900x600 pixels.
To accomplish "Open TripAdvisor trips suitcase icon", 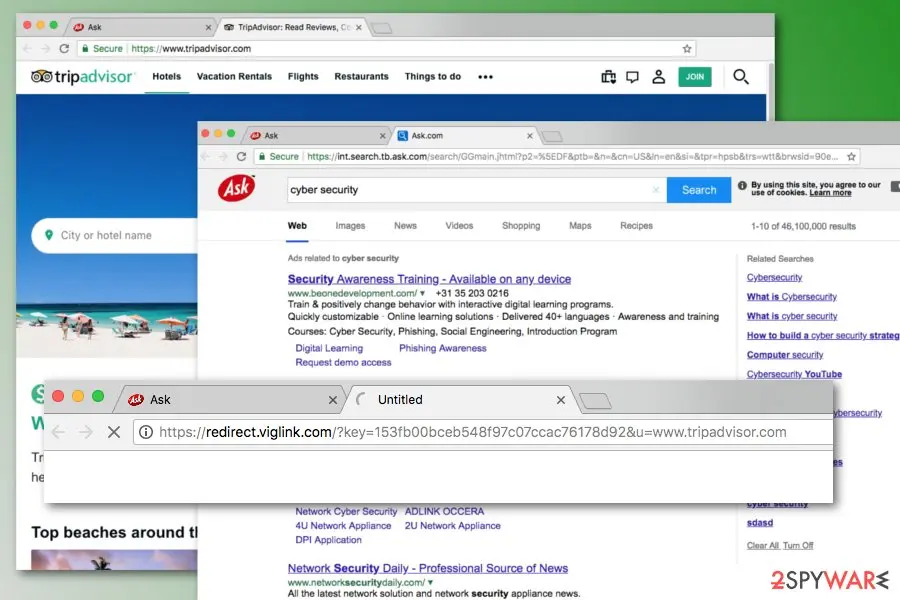I will 608,76.
